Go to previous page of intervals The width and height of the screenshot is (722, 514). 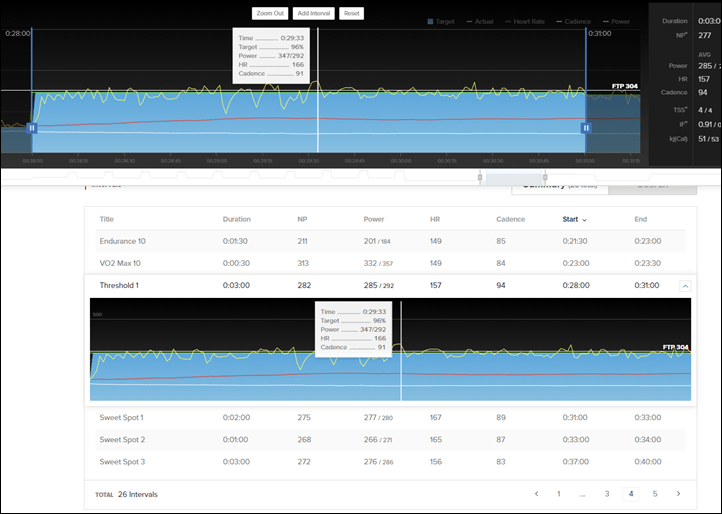tap(536, 494)
